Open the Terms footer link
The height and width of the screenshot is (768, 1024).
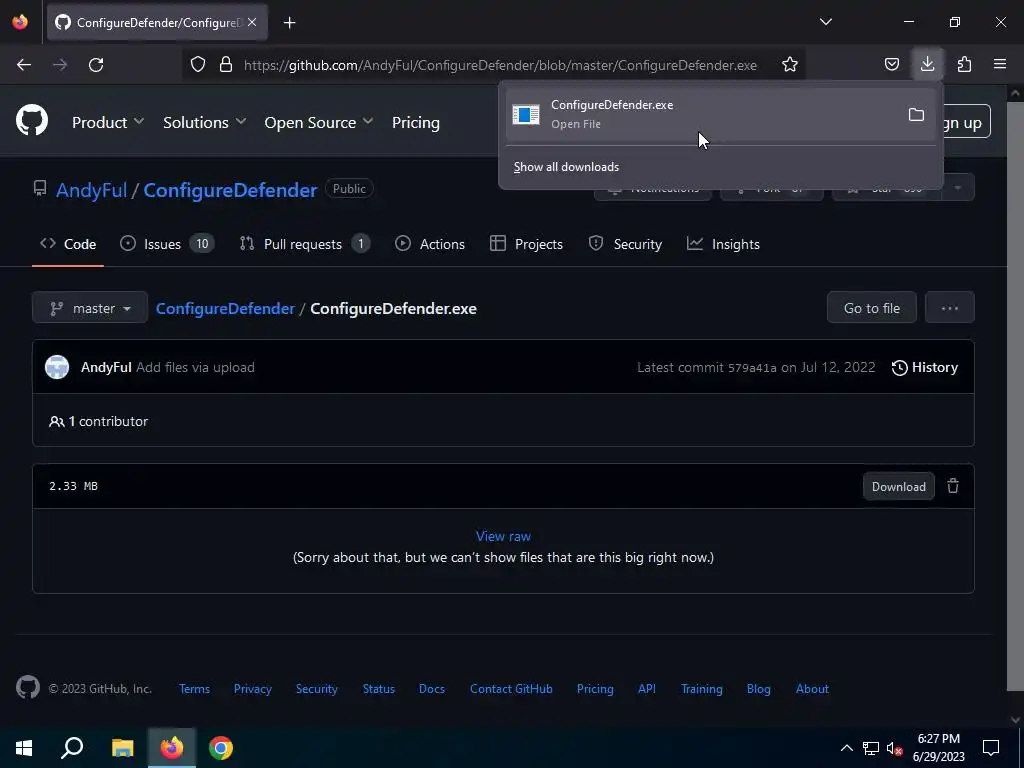coord(195,688)
